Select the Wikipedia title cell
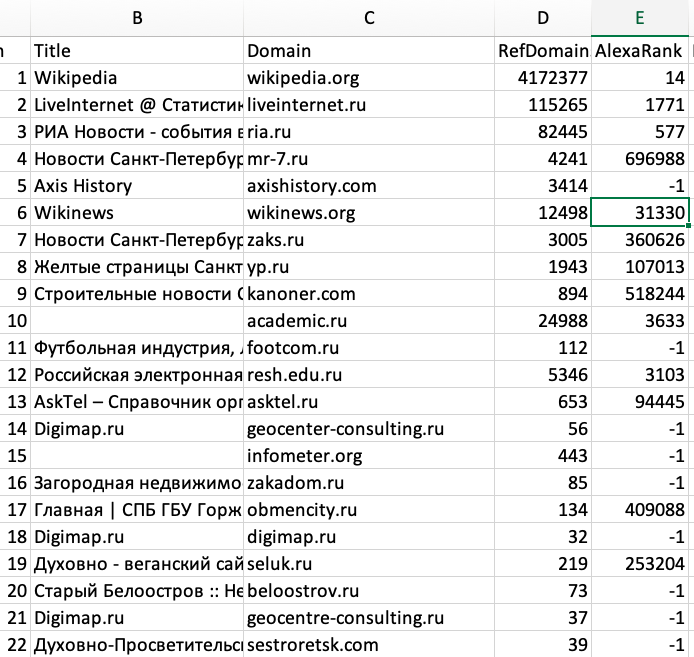Screen dimensions: 694x657 (x=137, y=77)
